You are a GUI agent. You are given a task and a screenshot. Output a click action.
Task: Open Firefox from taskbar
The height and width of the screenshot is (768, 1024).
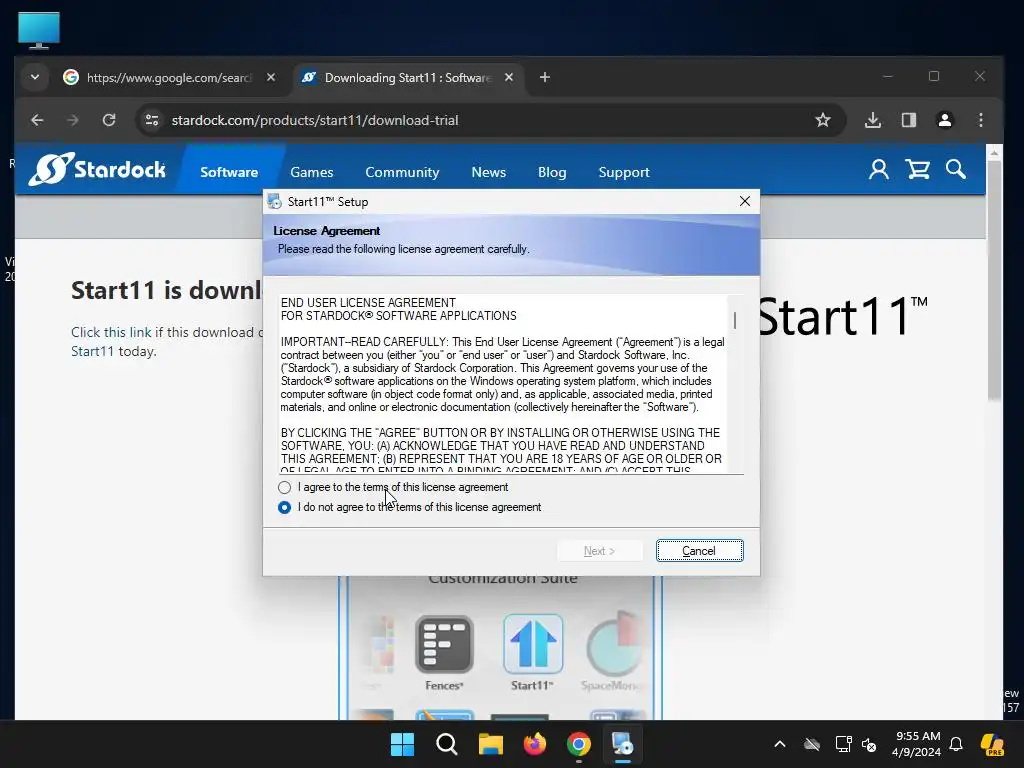(535, 744)
